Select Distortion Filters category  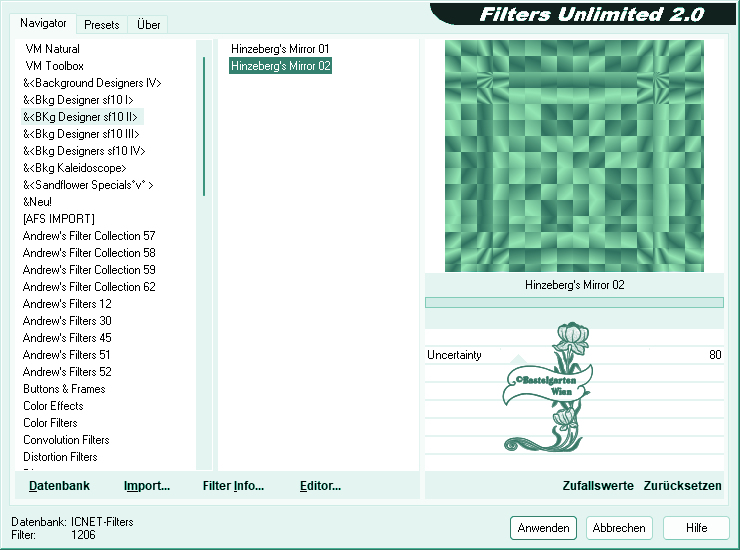click(x=60, y=457)
